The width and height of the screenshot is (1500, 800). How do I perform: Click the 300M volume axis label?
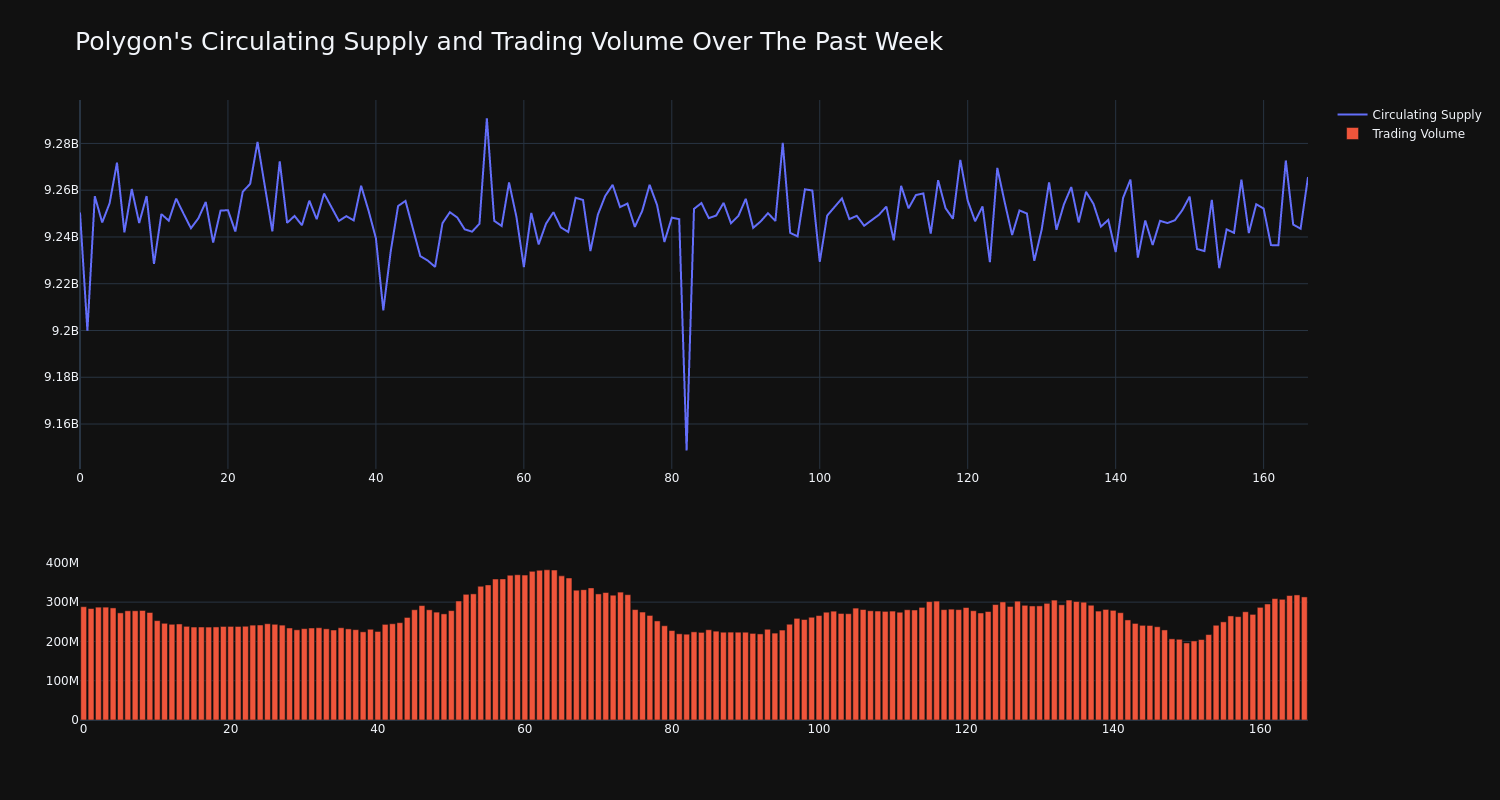[62, 602]
